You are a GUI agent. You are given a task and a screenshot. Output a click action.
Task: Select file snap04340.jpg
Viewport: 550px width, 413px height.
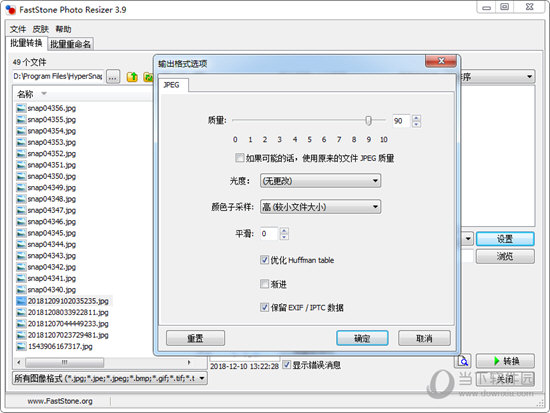point(52,290)
